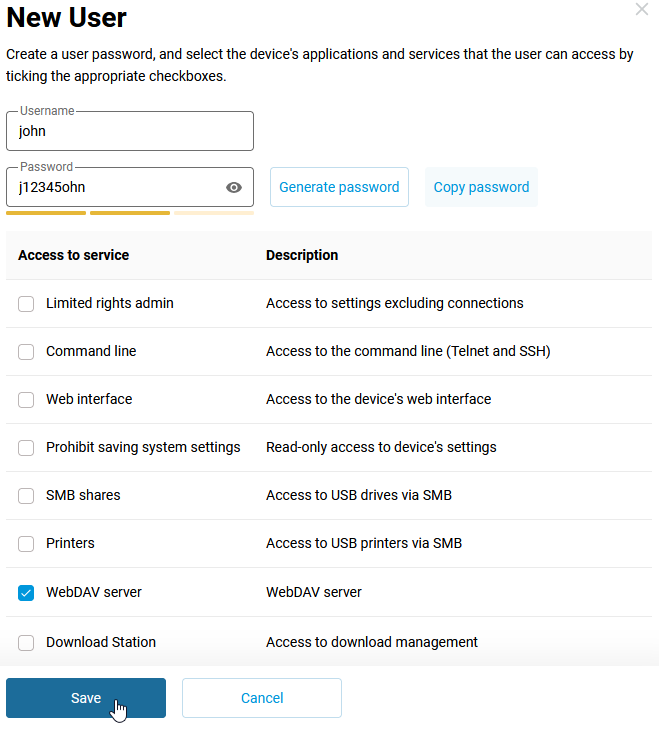Screen dimensions: 659x729
Task: Select the WebDAV server label text
Action: (94, 592)
